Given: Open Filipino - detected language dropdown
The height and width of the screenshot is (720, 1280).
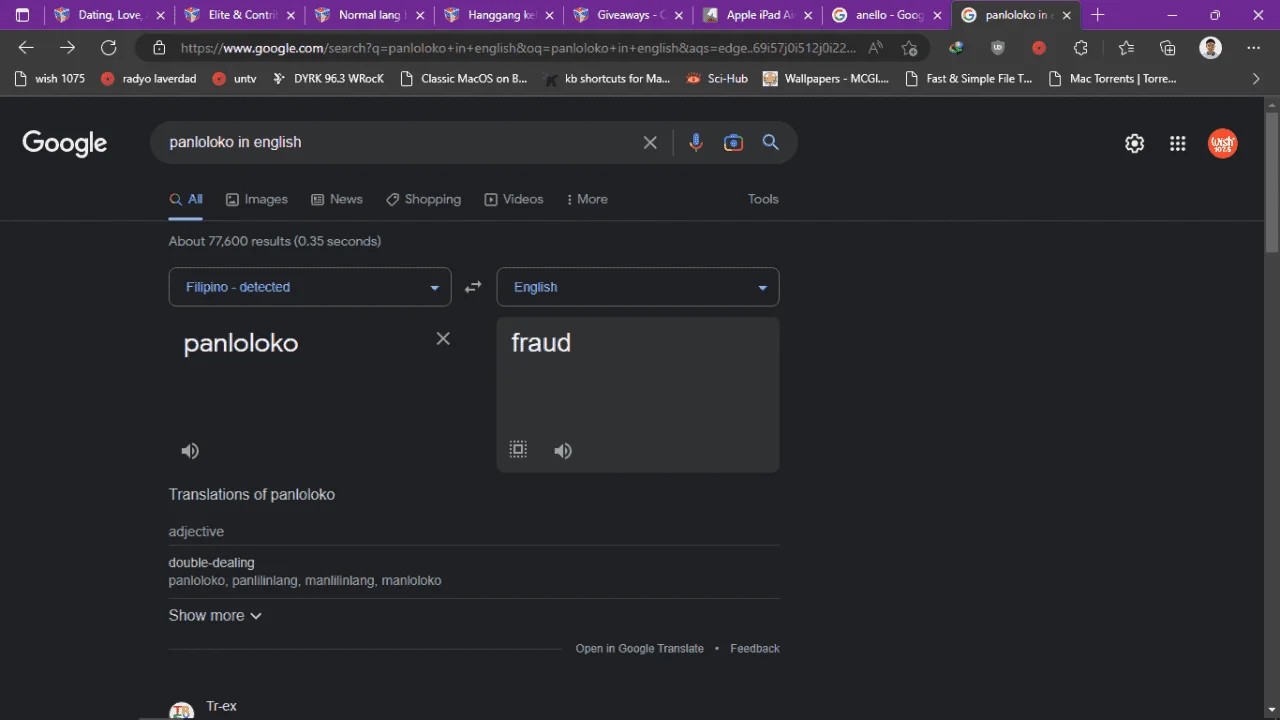Looking at the screenshot, I should [x=310, y=287].
